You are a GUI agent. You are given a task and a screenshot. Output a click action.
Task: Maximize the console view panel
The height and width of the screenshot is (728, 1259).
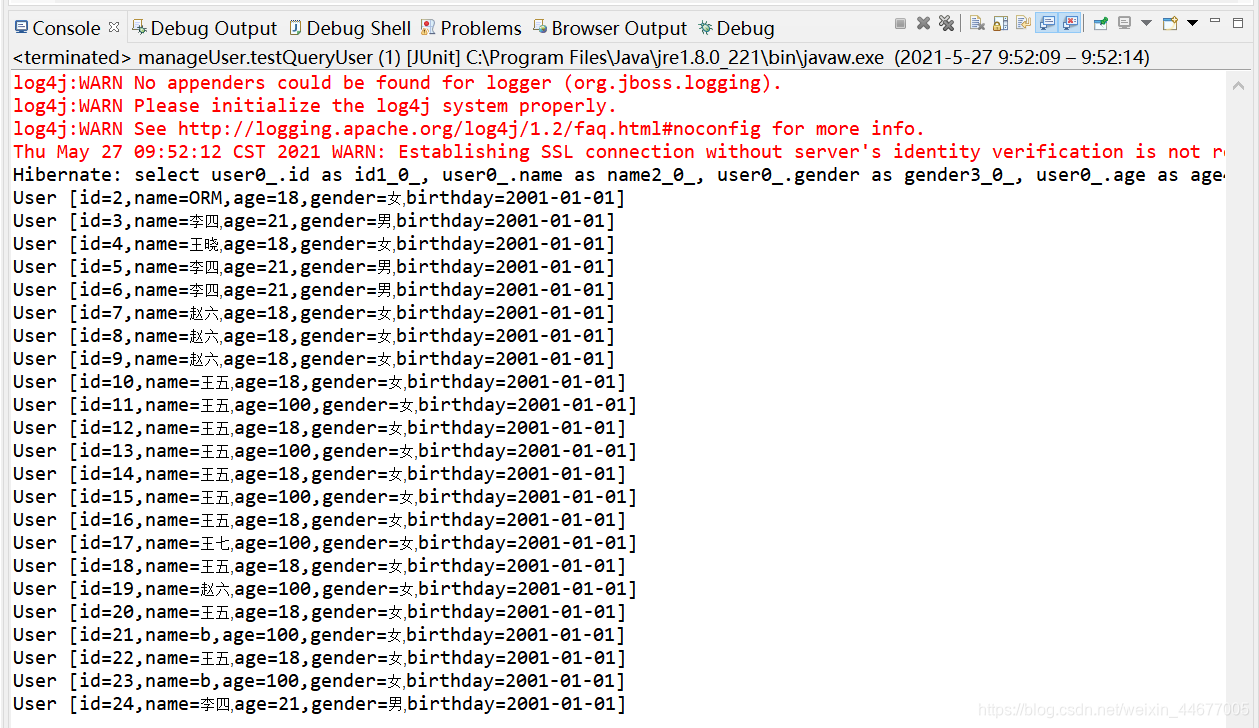(x=1238, y=23)
